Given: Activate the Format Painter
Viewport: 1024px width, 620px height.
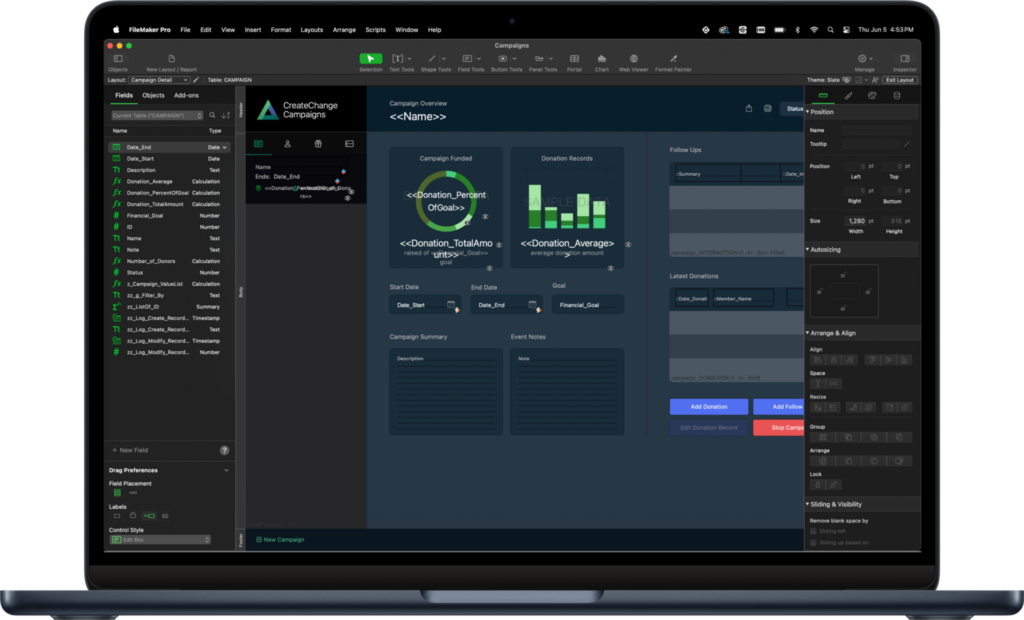Looking at the screenshot, I should [673, 59].
